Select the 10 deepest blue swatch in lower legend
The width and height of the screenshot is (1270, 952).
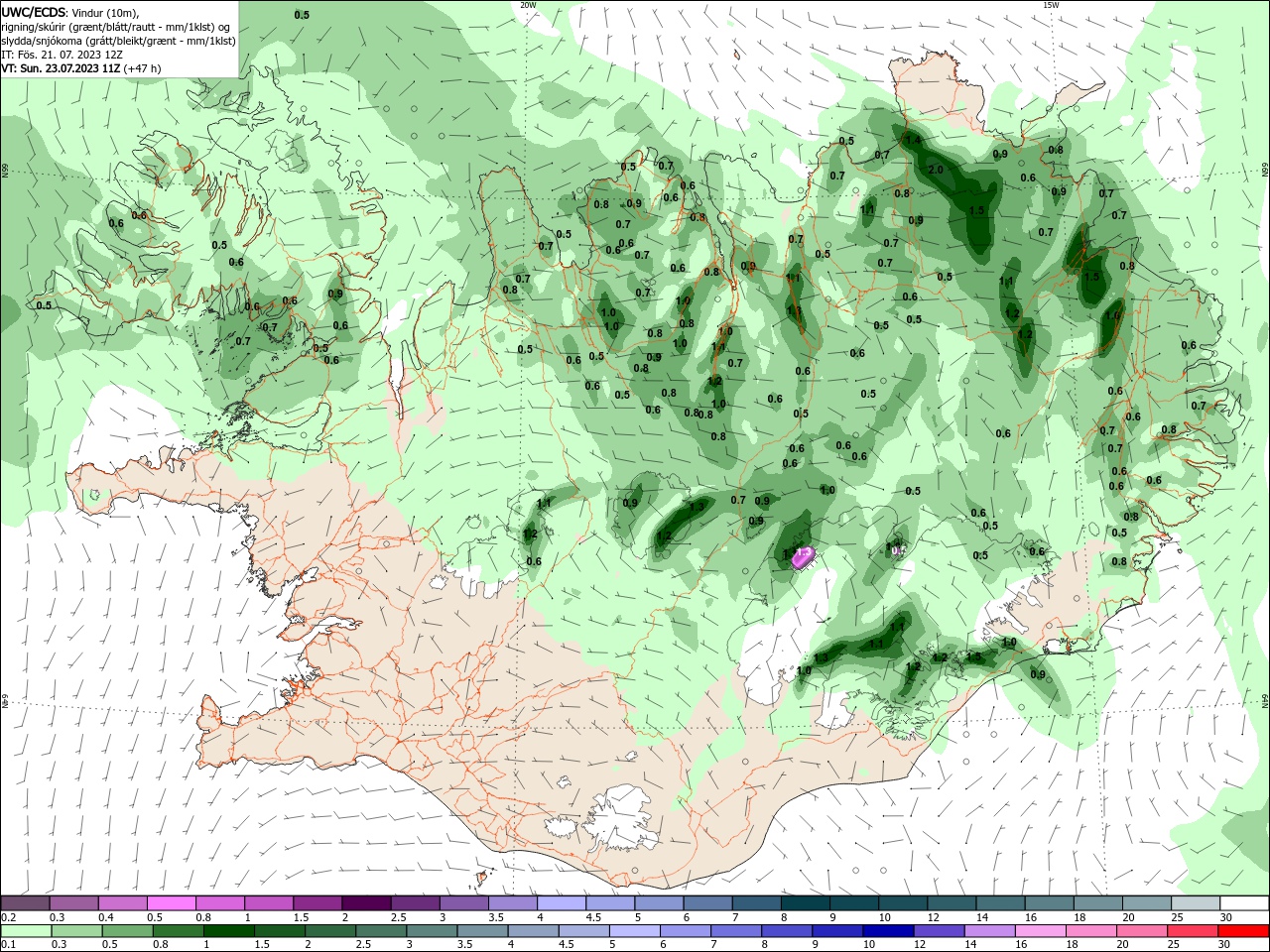pyautogui.click(x=888, y=931)
